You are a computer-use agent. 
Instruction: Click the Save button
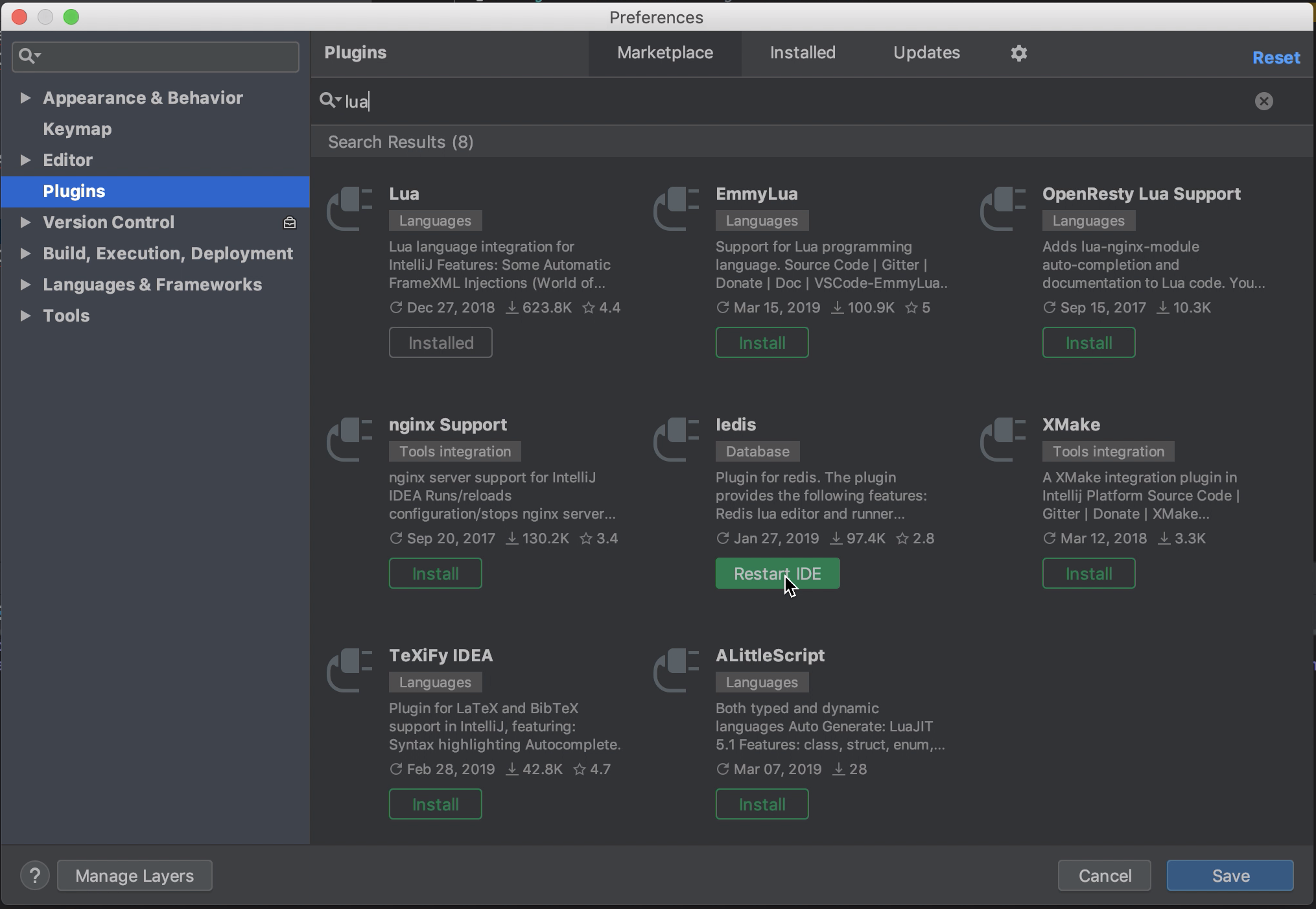tap(1230, 875)
